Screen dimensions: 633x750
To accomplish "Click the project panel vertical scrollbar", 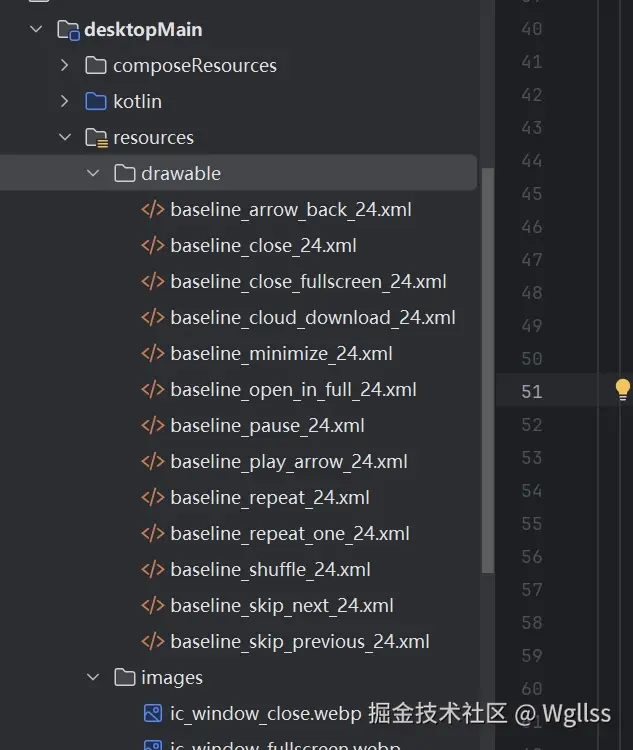I will pyautogui.click(x=487, y=370).
